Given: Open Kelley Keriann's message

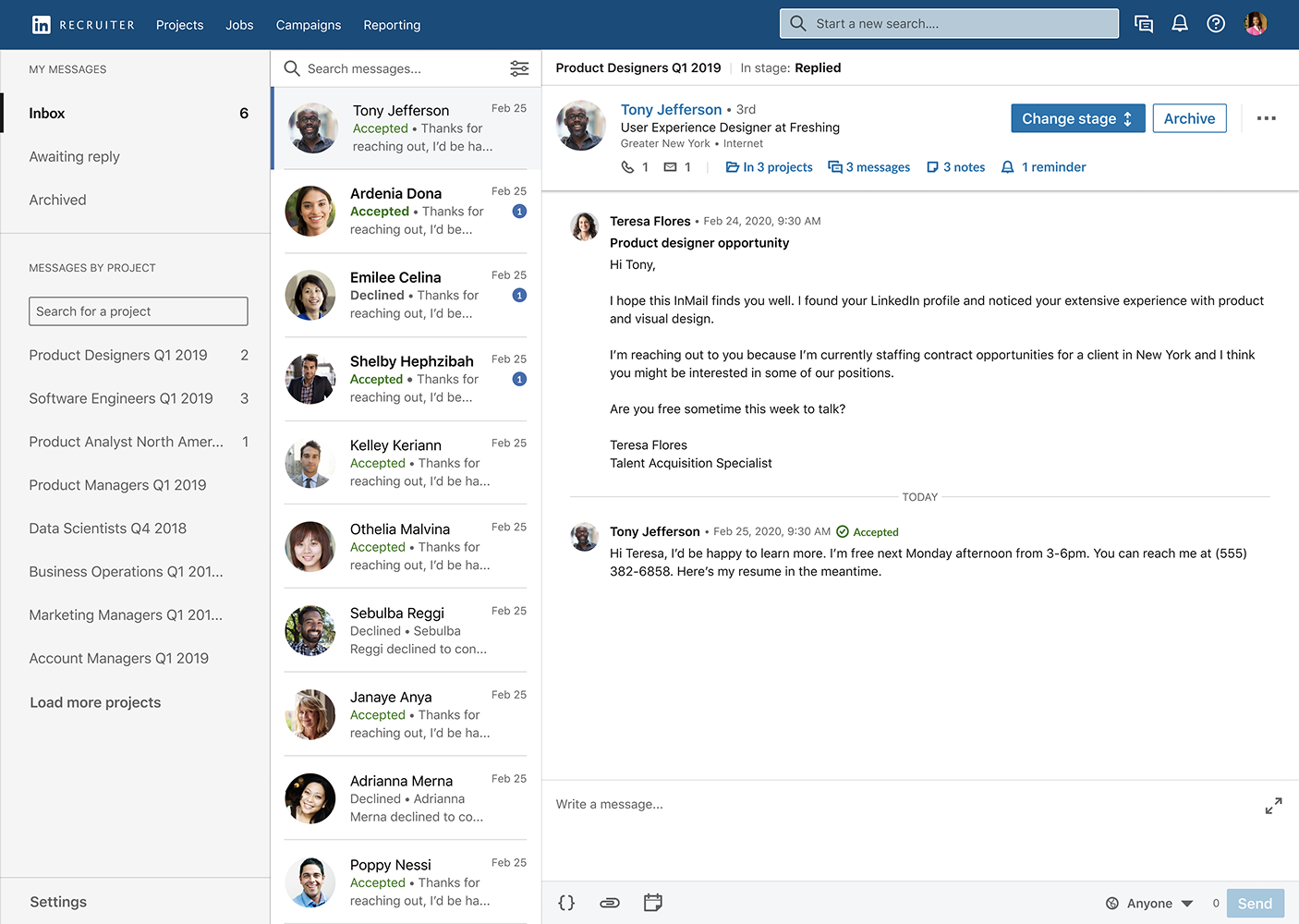Looking at the screenshot, I should 407,463.
